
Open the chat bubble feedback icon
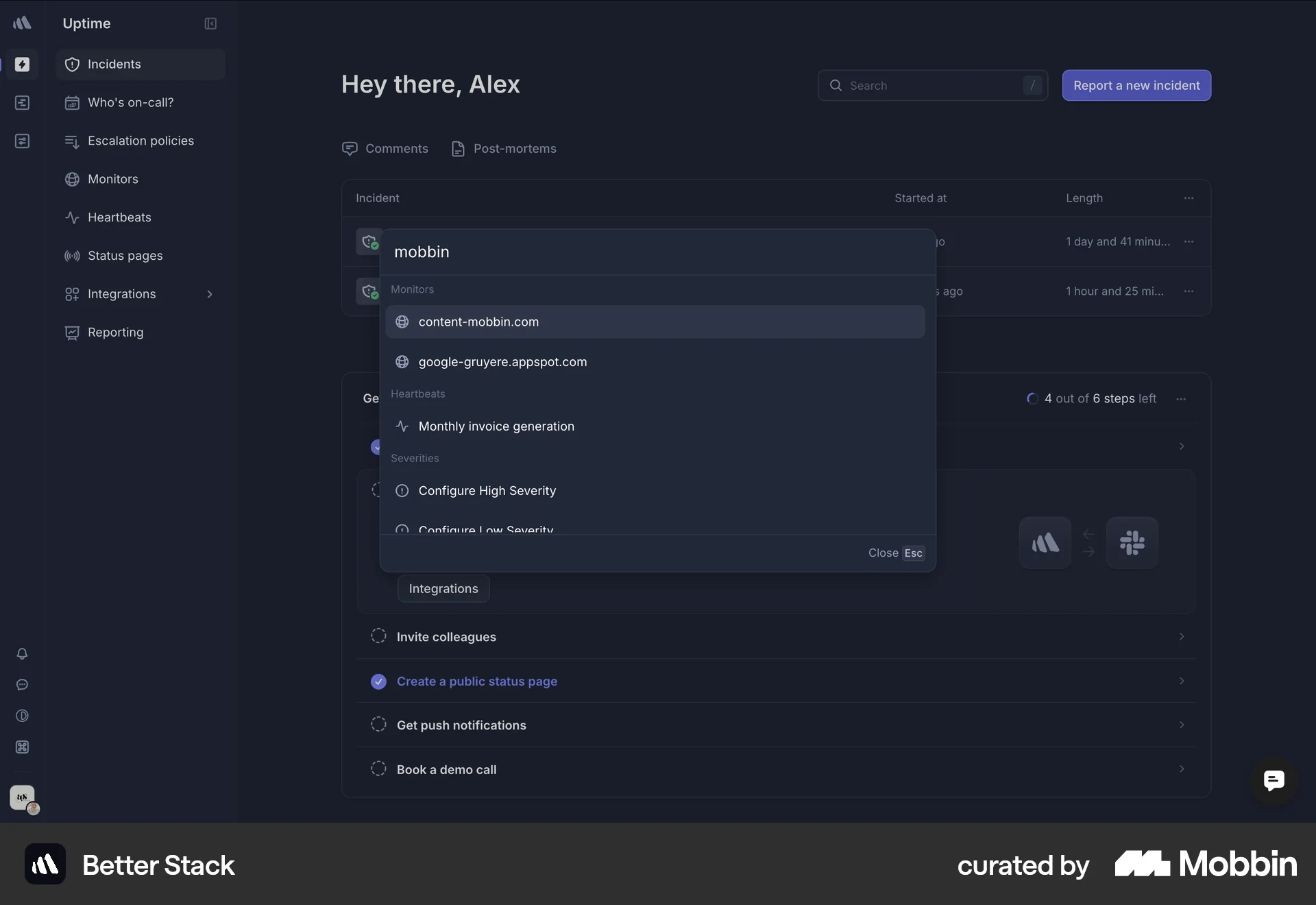click(23, 685)
